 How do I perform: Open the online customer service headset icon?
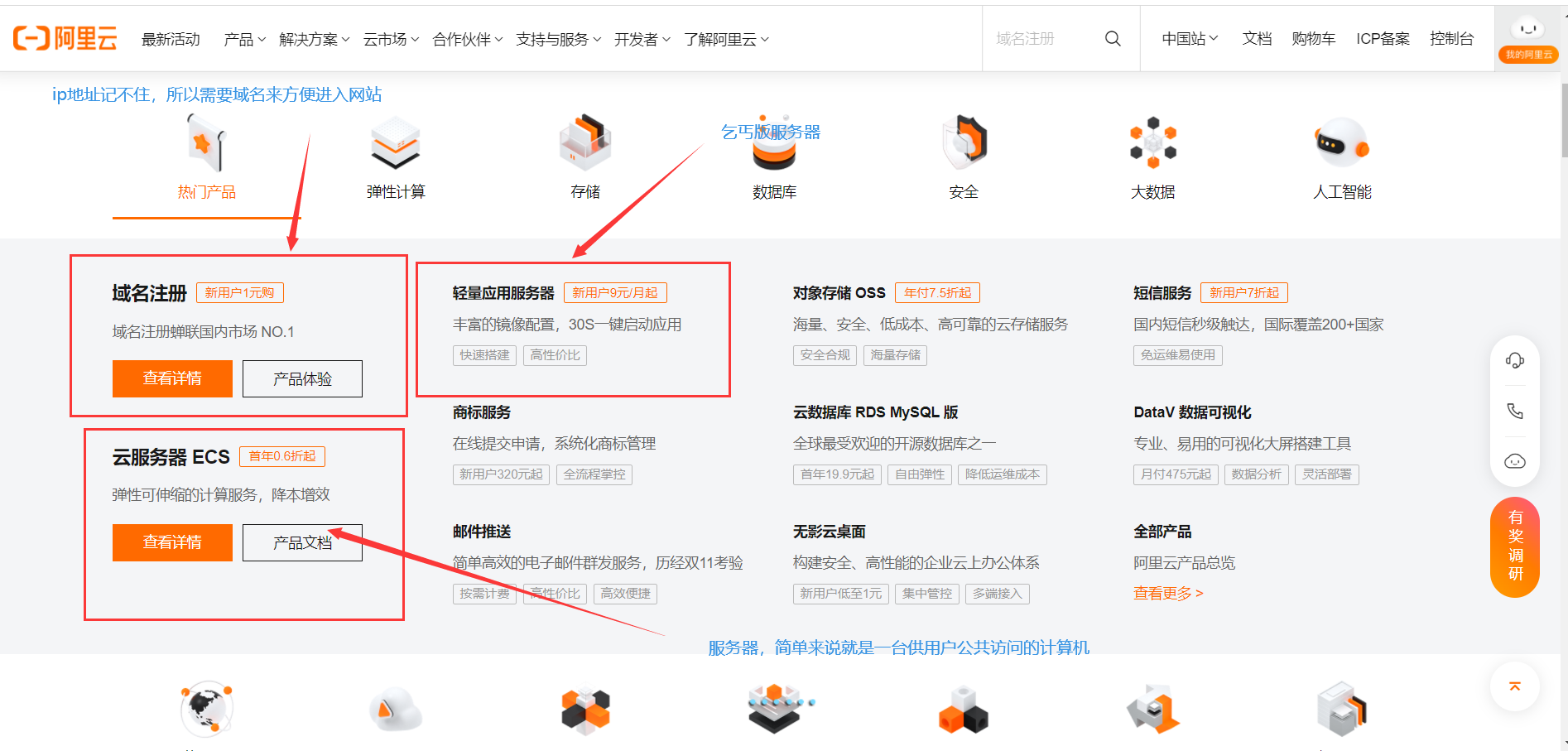[1515, 360]
